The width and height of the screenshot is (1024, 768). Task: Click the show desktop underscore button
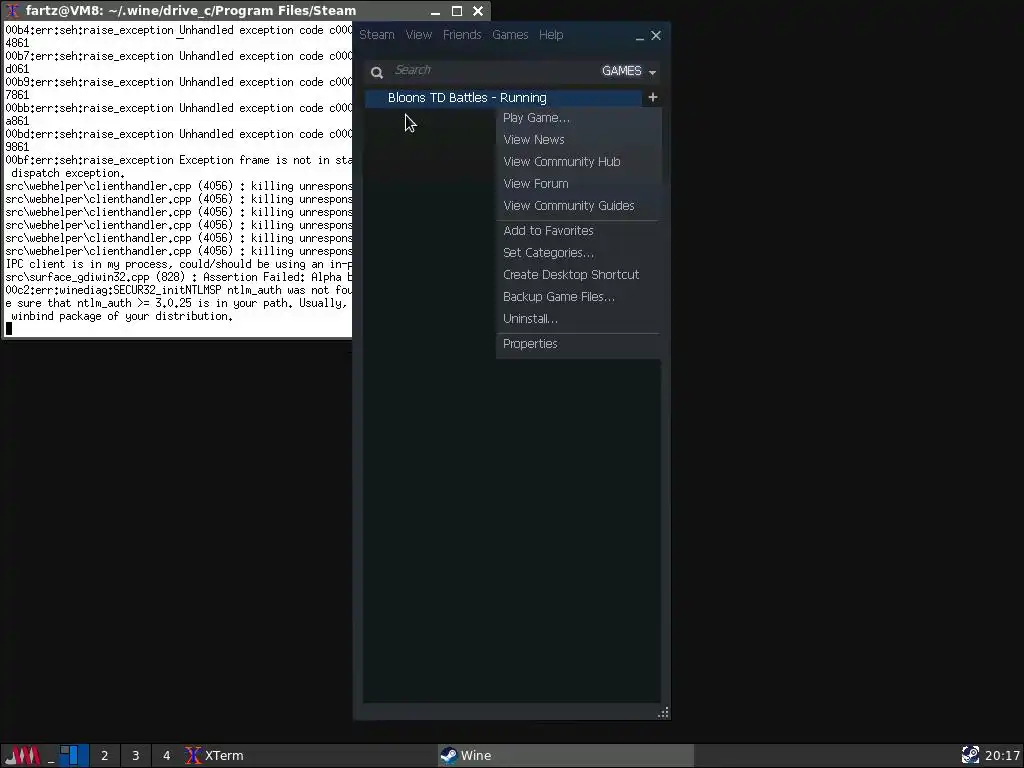tap(50, 756)
